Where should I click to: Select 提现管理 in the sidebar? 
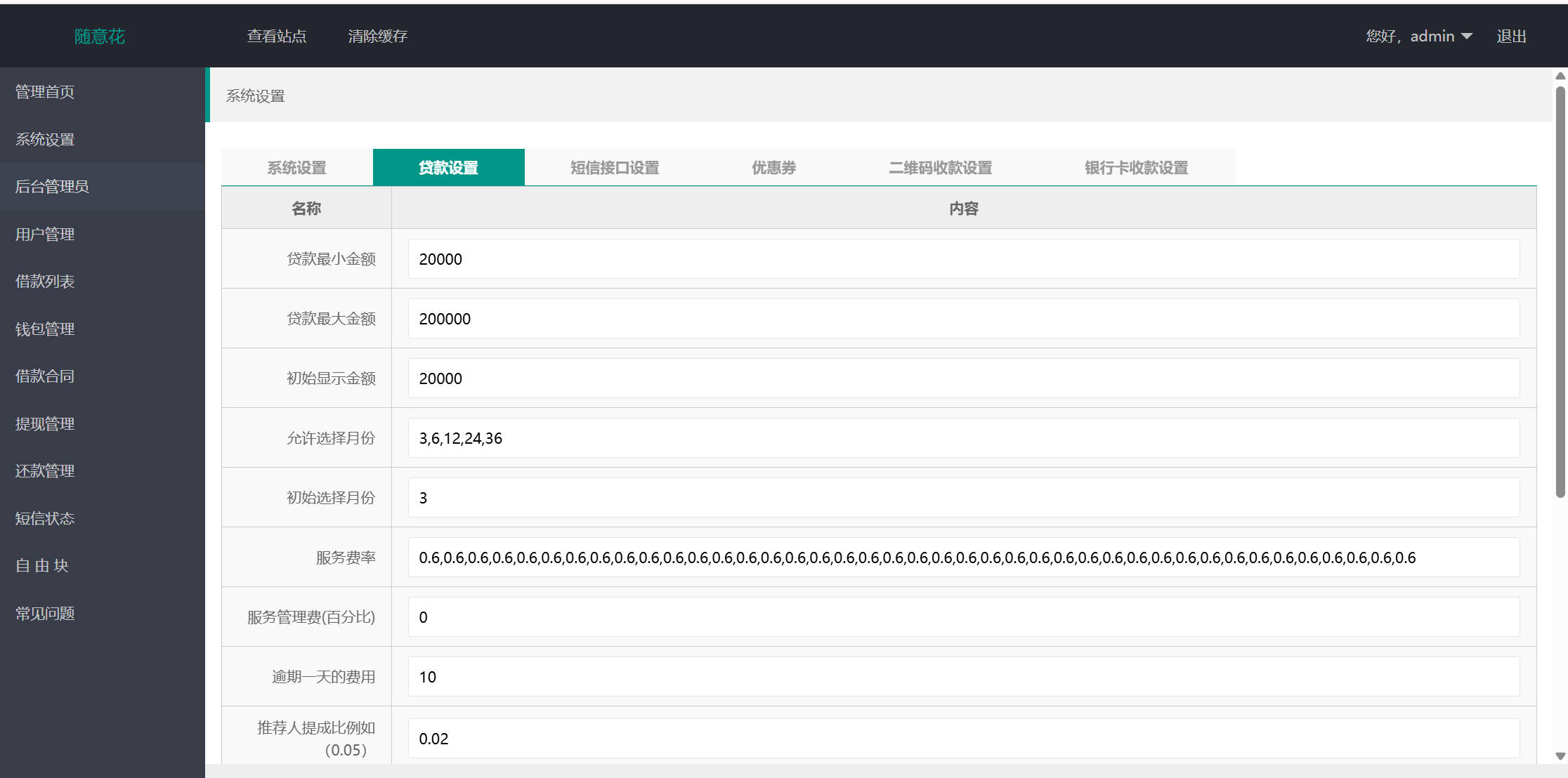tap(45, 424)
